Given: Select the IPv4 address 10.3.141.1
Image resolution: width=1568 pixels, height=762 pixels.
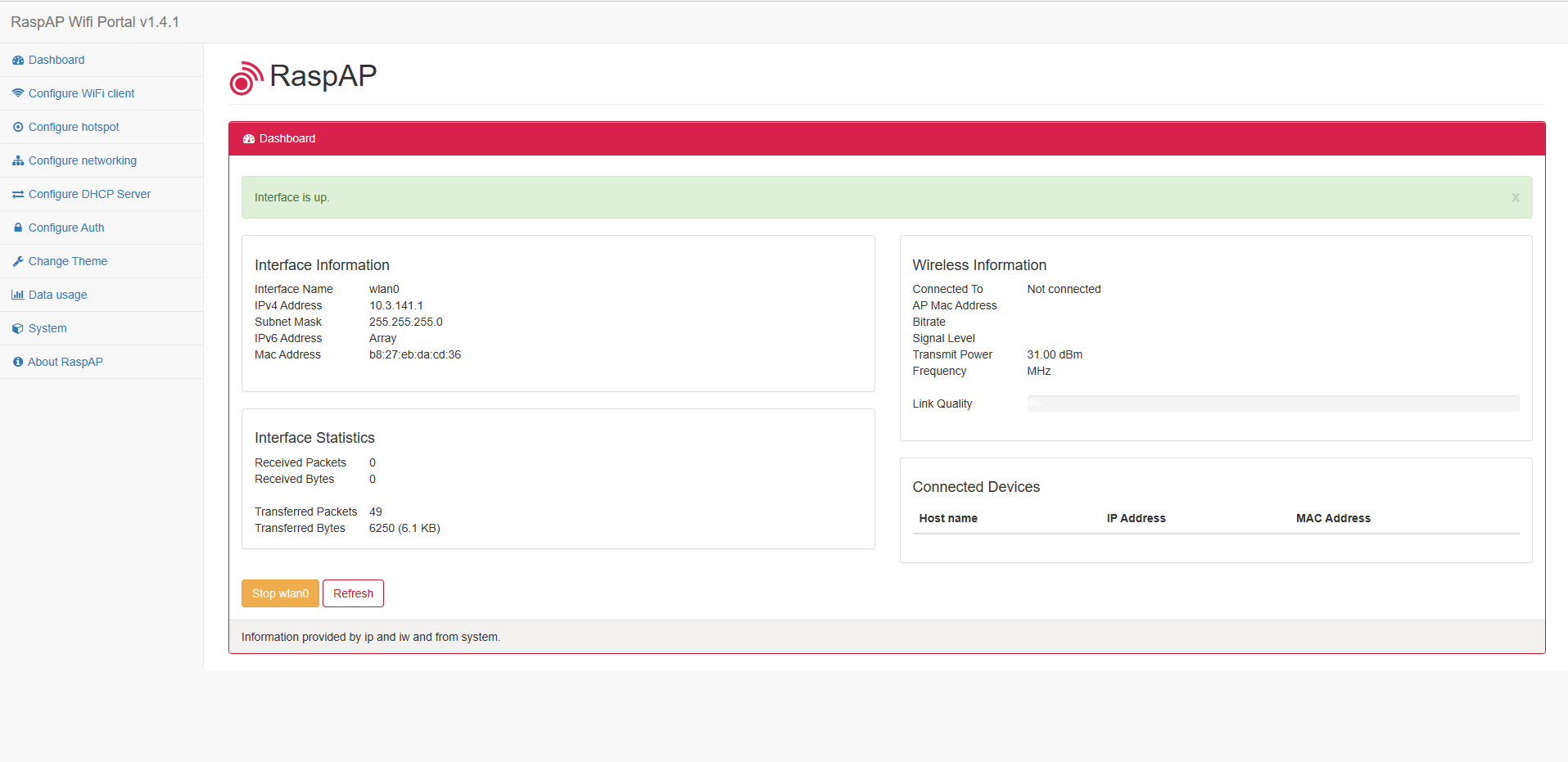Looking at the screenshot, I should point(396,305).
